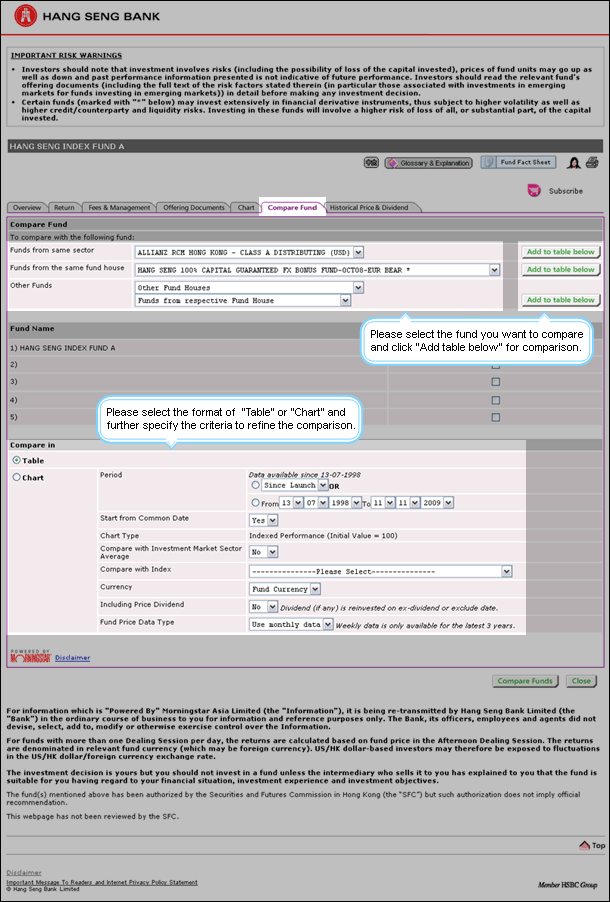Click the Compare Funds button
The width and height of the screenshot is (610, 902).
525,681
